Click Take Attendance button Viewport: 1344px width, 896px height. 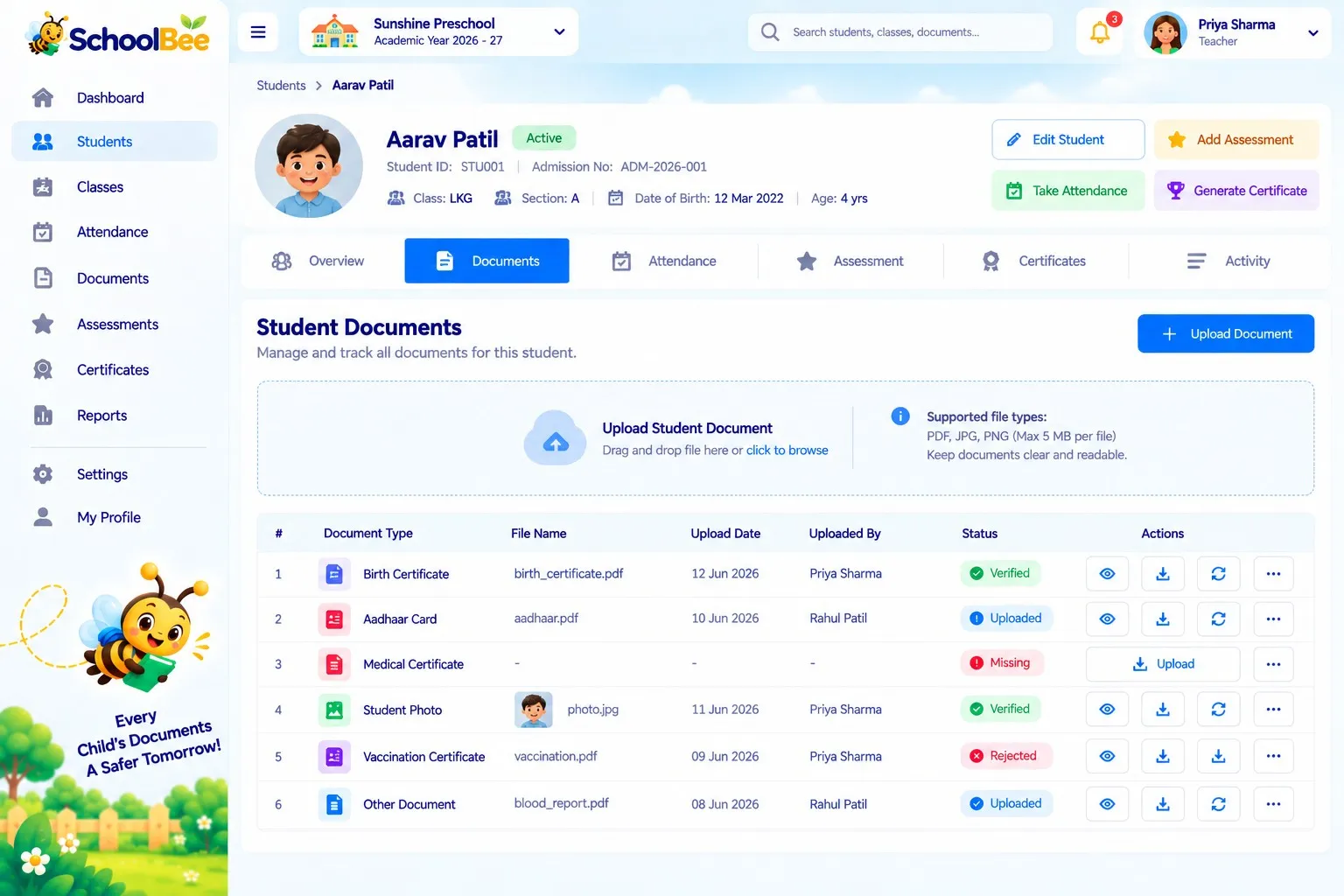tap(1068, 191)
